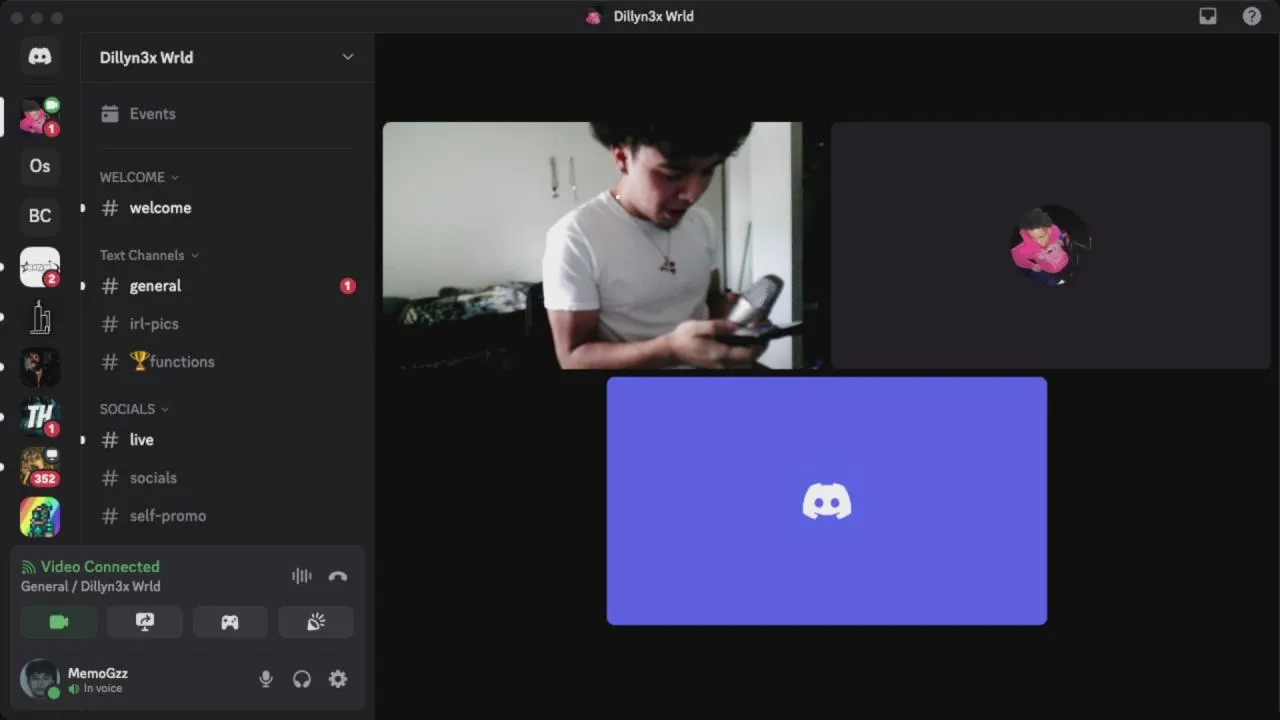
Task: Disconnect from the voice call
Action: [x=338, y=576]
